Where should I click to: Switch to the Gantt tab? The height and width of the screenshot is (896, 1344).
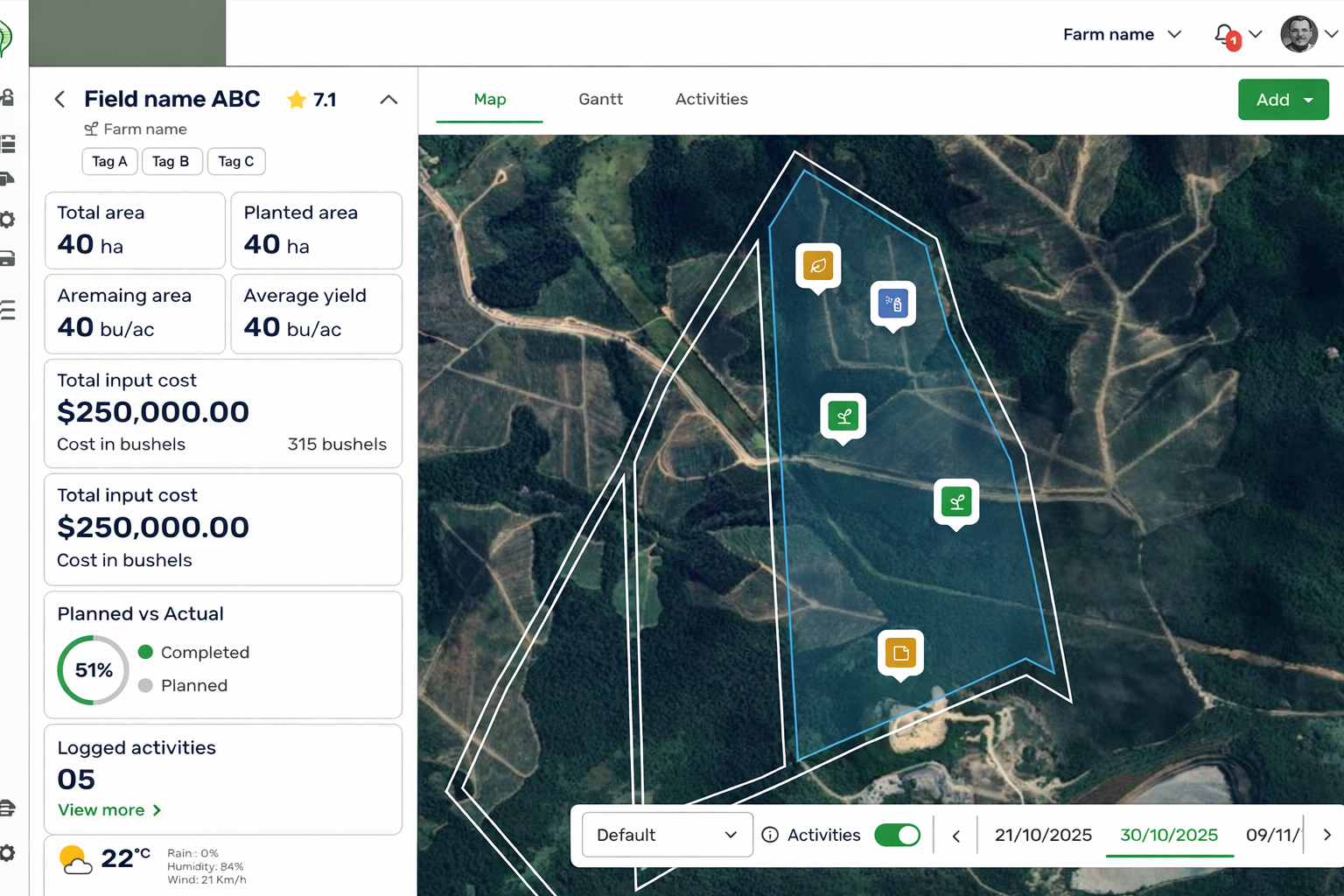pos(600,100)
